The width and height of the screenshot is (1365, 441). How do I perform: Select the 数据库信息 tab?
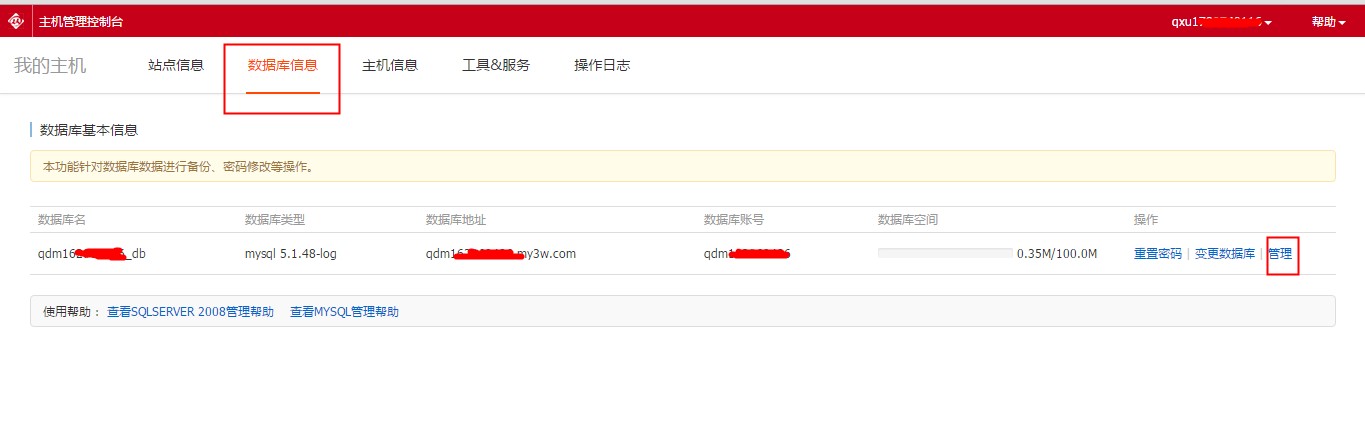click(283, 66)
